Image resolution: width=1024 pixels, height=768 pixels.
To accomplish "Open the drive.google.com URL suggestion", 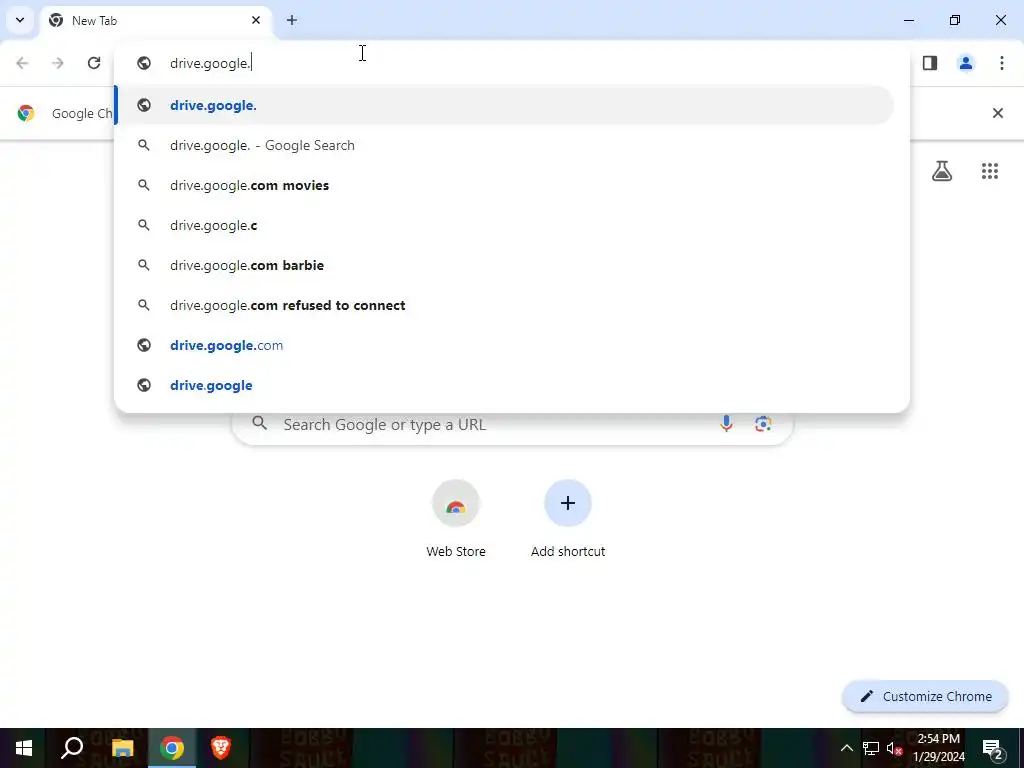I will point(504,345).
